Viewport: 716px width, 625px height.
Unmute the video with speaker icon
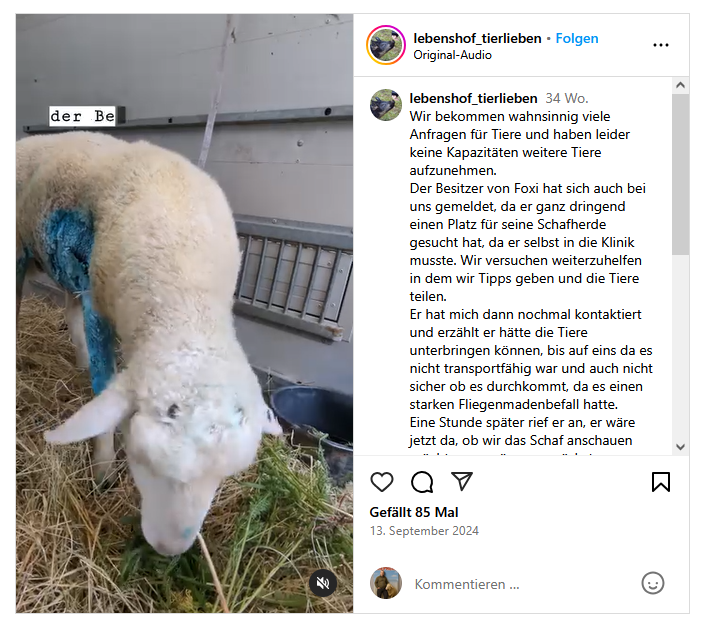click(323, 583)
